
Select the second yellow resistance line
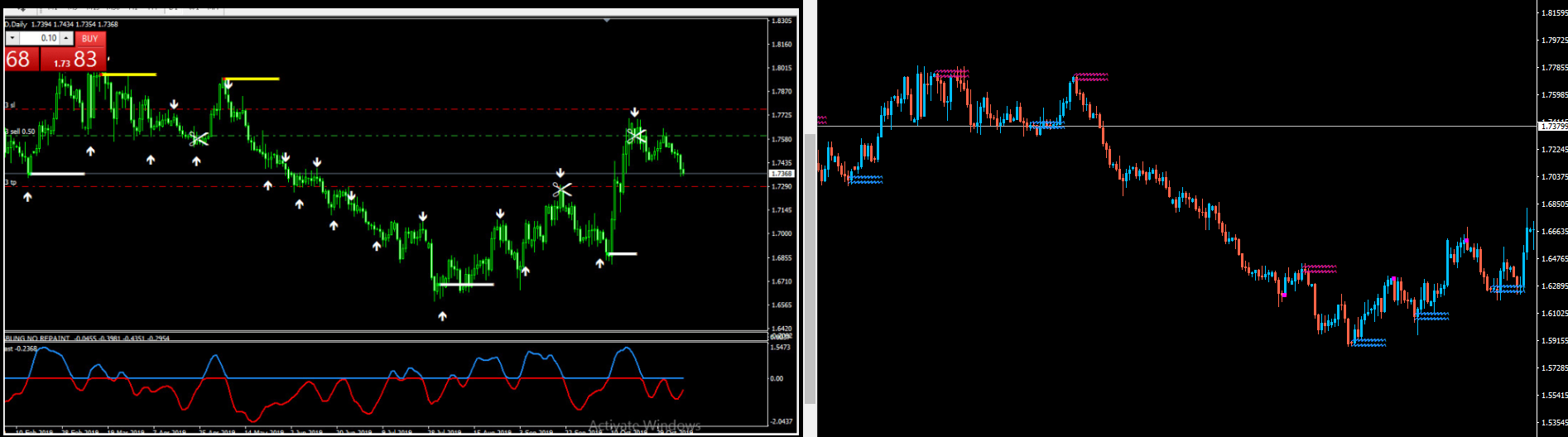[251, 79]
